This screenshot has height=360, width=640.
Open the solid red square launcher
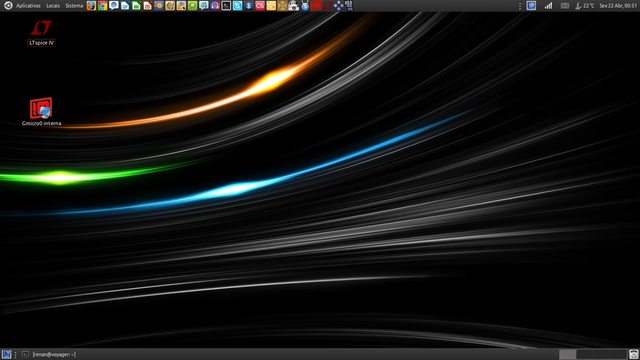point(316,6)
